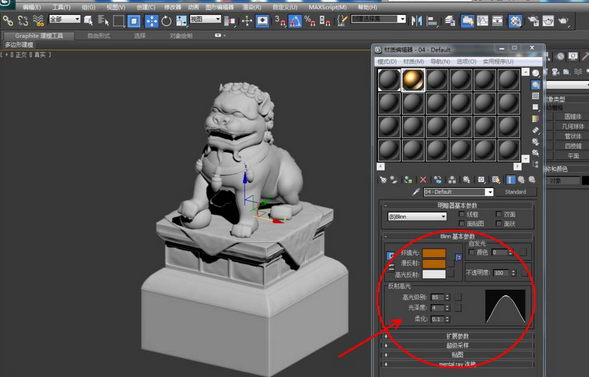
Task: Click the teapot Render Production icon
Action: (x=563, y=21)
